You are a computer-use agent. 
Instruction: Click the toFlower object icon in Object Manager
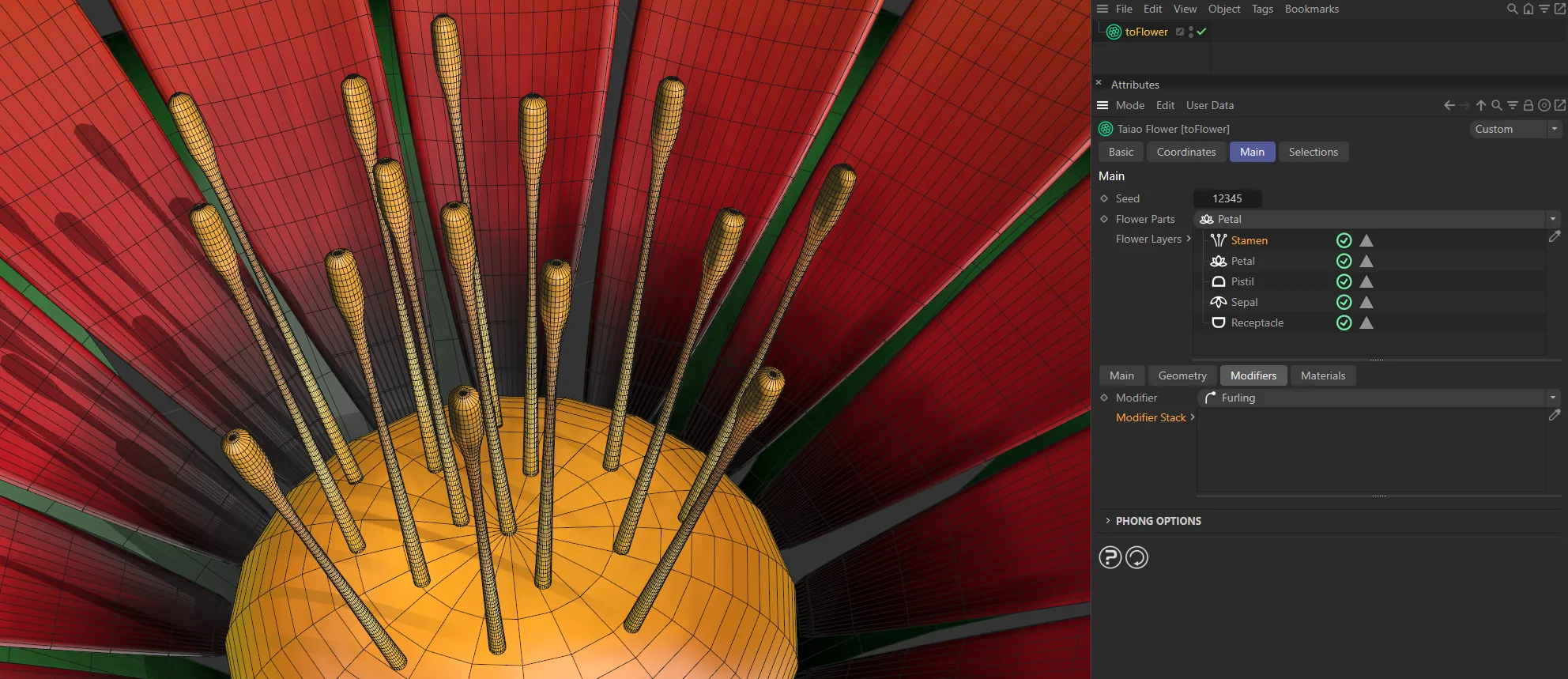(x=1114, y=32)
